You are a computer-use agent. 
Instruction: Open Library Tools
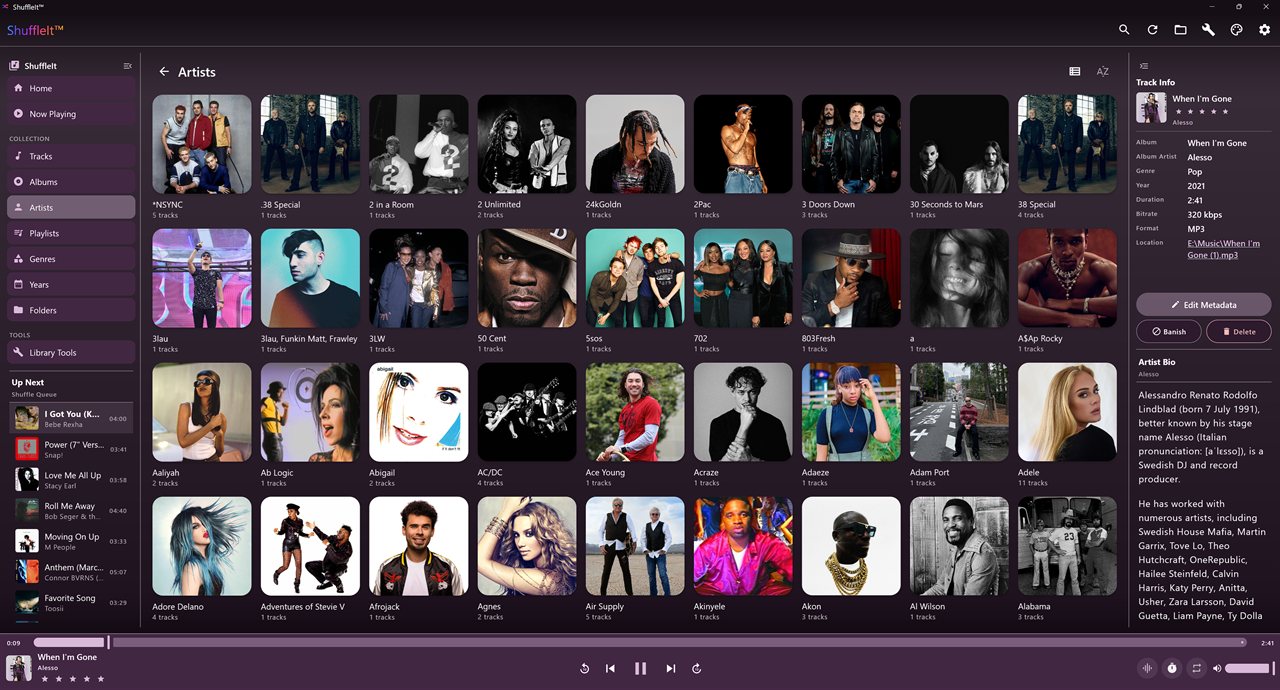pos(71,353)
